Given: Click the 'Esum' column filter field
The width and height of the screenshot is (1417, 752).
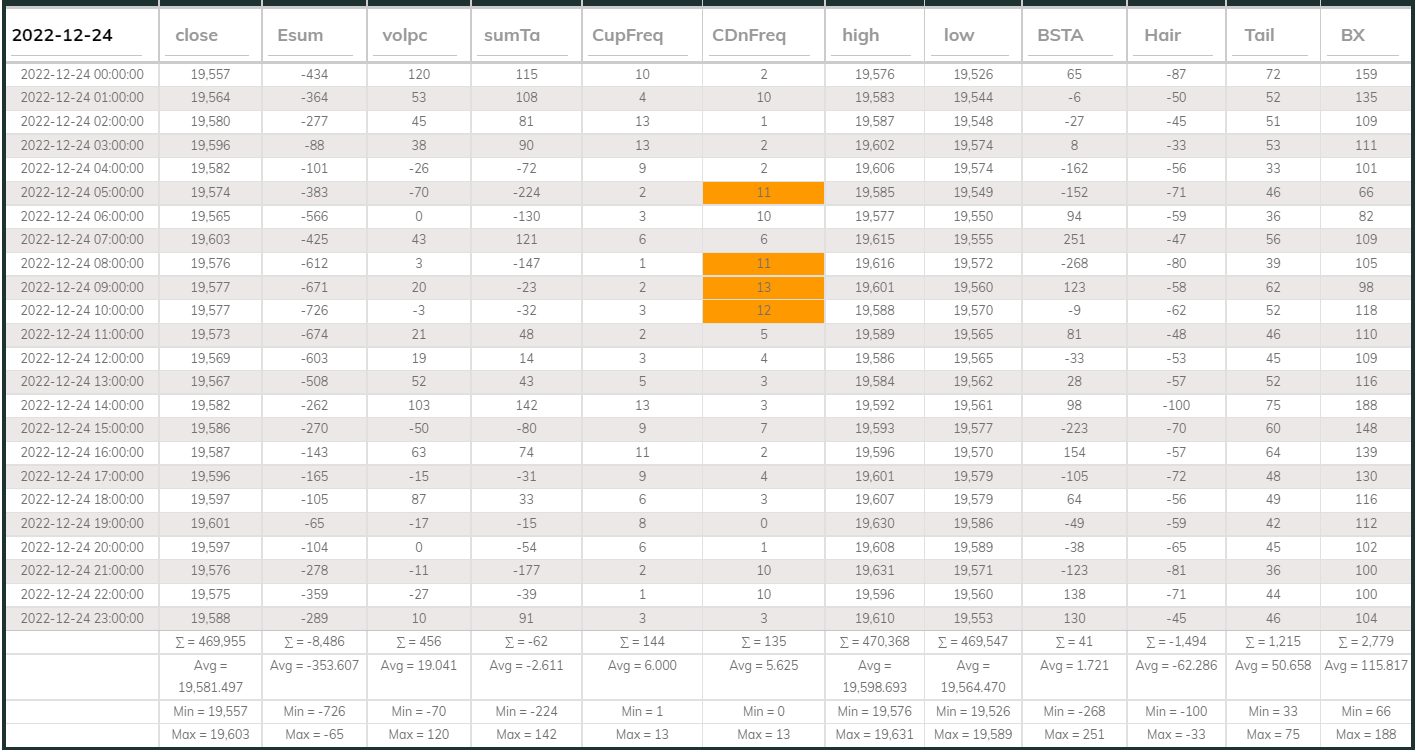Looking at the screenshot, I should tap(313, 36).
